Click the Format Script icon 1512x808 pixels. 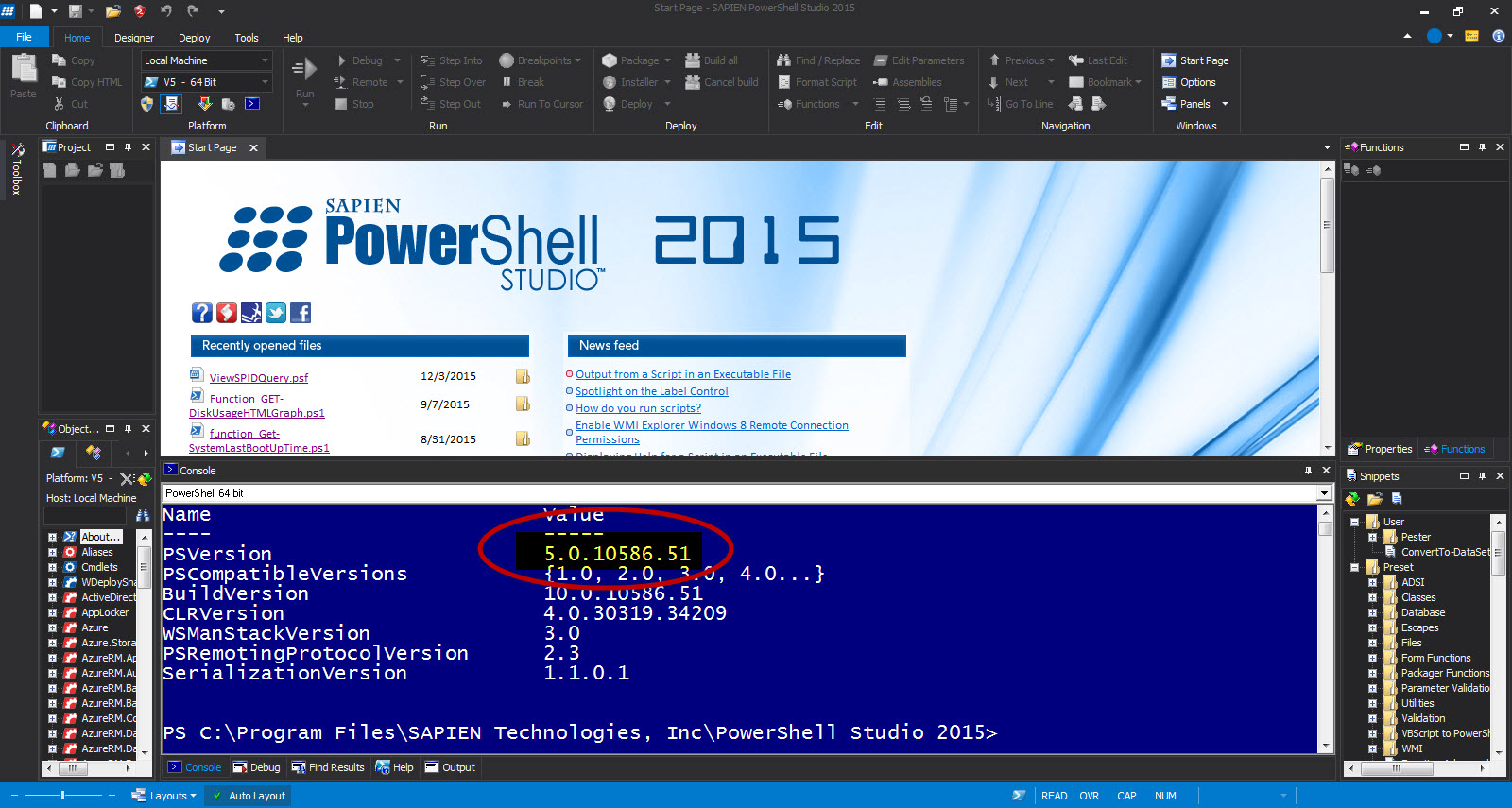pos(784,82)
